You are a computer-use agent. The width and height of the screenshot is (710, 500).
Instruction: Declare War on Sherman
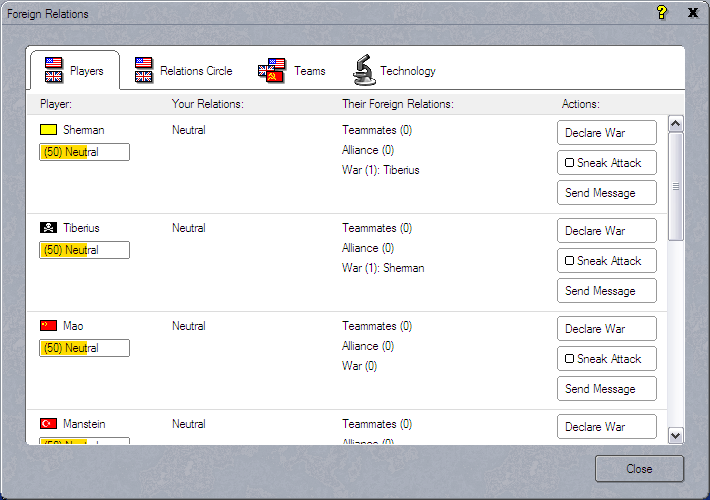point(606,133)
